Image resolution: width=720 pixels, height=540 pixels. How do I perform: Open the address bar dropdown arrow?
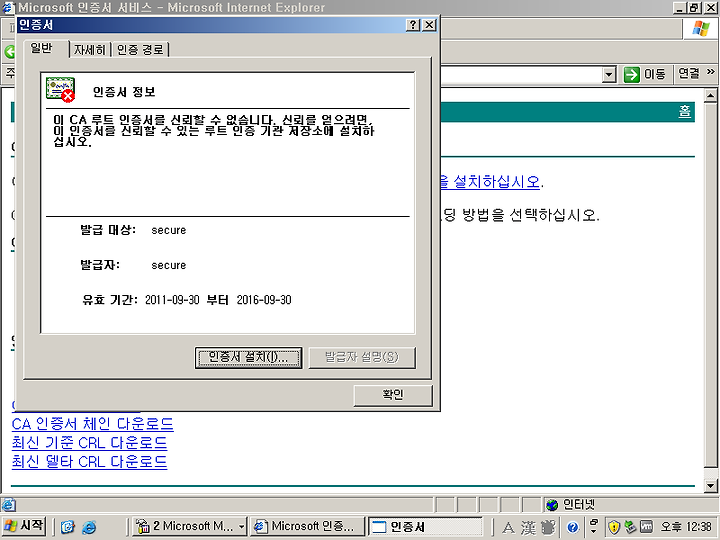tap(608, 74)
